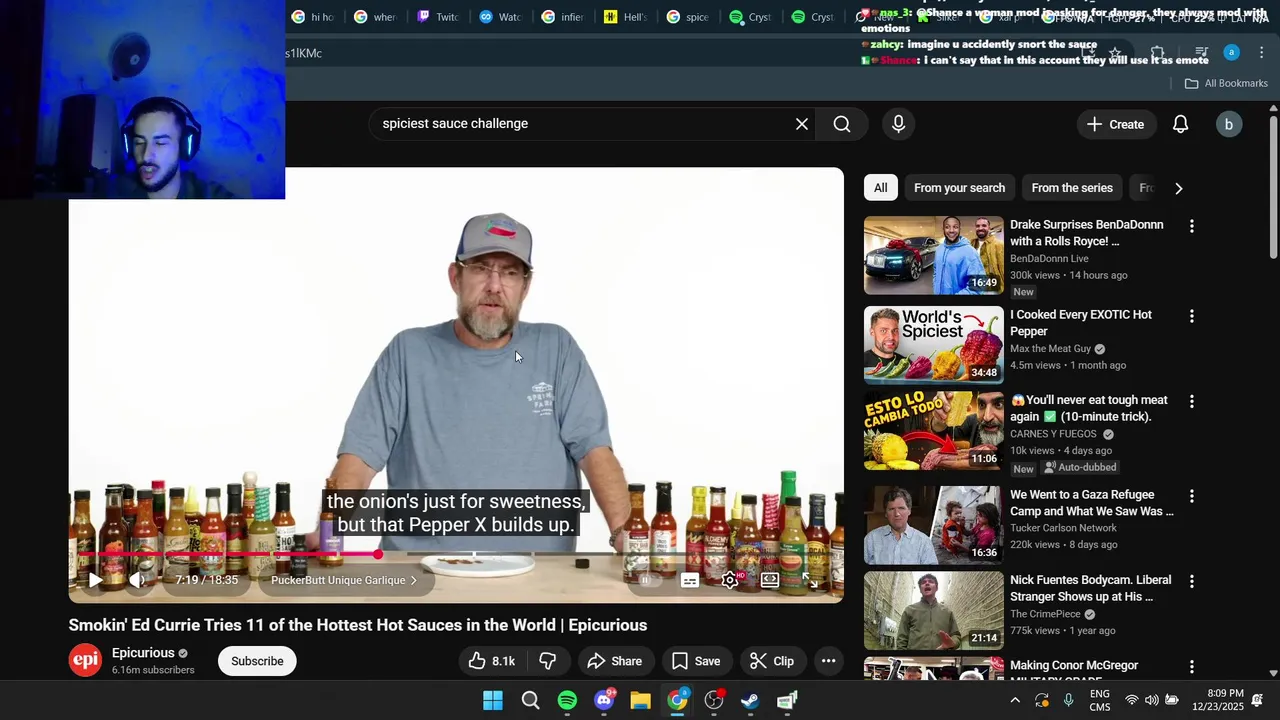1280x720 pixels.
Task: Open options menu for Drake Surprises BenDaDonnn video
Action: [x=1191, y=227]
